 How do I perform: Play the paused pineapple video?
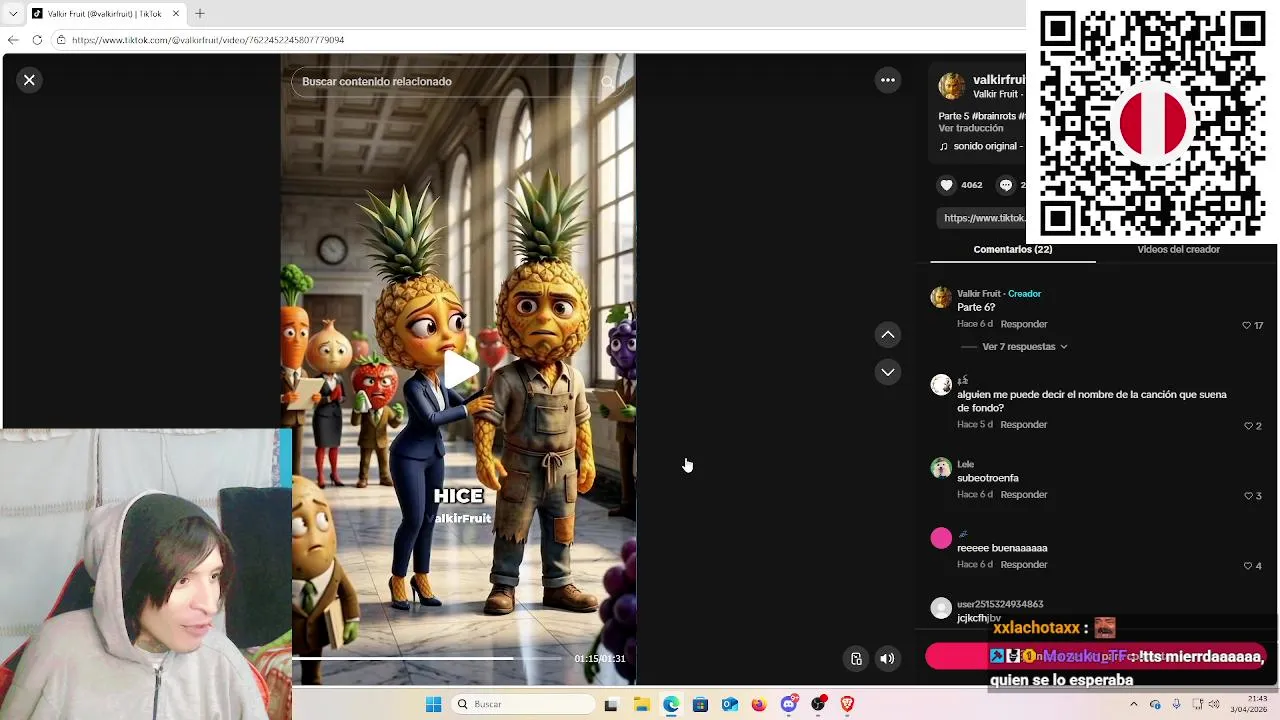tap(460, 370)
